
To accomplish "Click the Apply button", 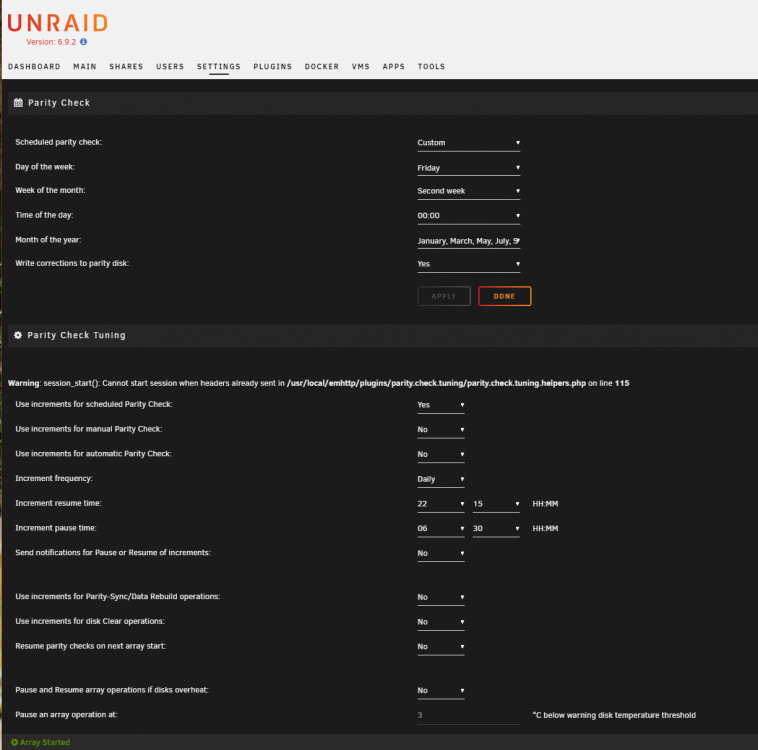I will click(444, 296).
